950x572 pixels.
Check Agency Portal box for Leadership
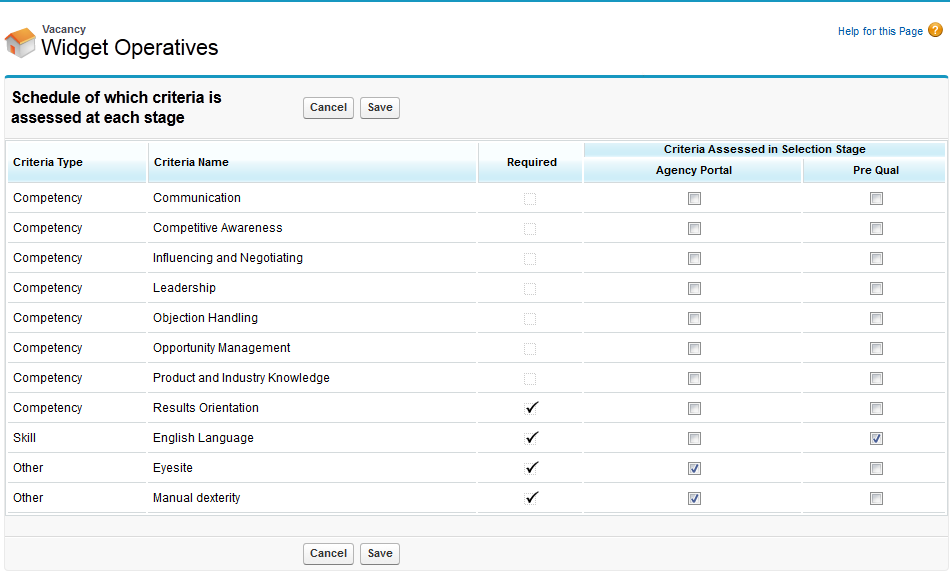pyautogui.click(x=694, y=288)
